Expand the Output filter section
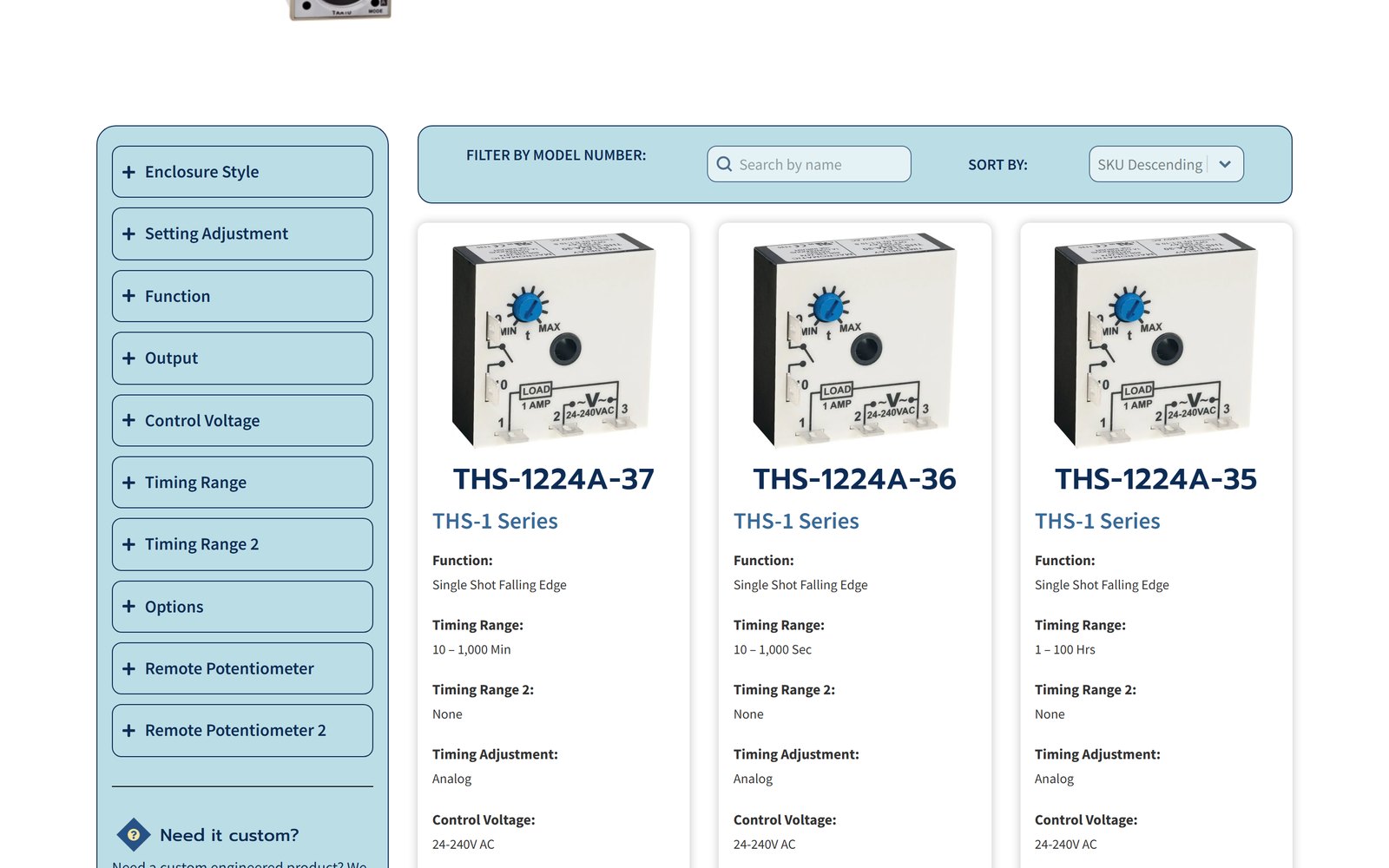The image size is (1389, 868). [x=242, y=358]
